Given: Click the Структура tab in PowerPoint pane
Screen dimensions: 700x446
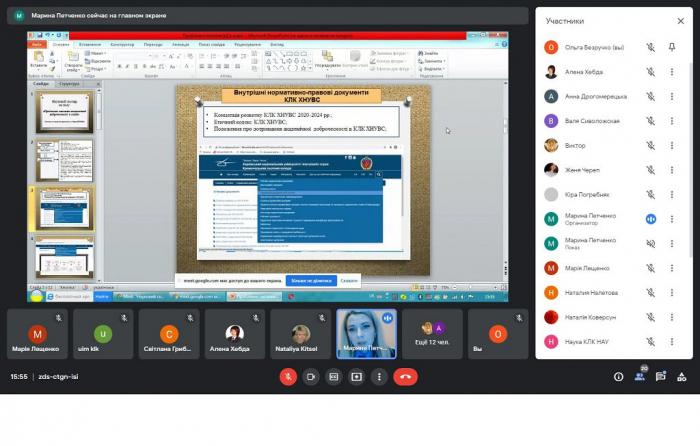Looking at the screenshot, I should click(x=69, y=84).
